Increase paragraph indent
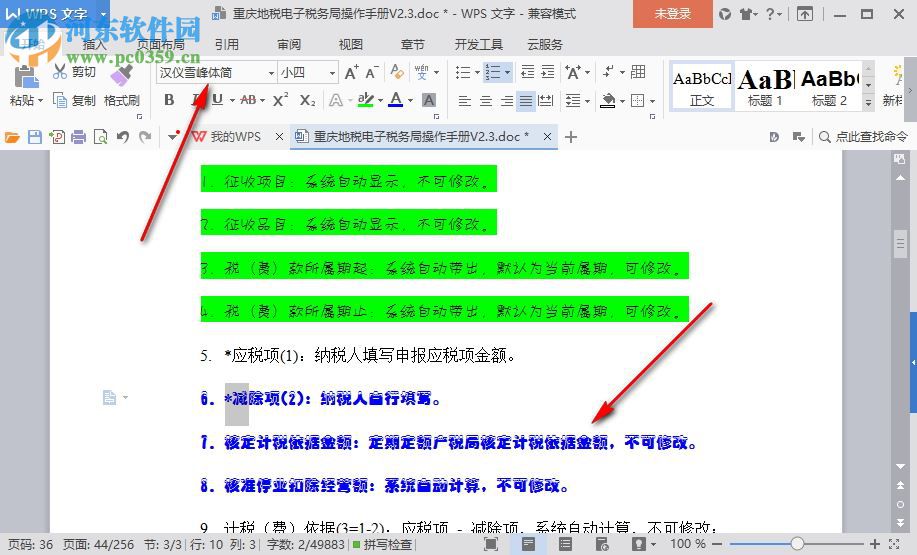This screenshot has height=555, width=917. 548,72
